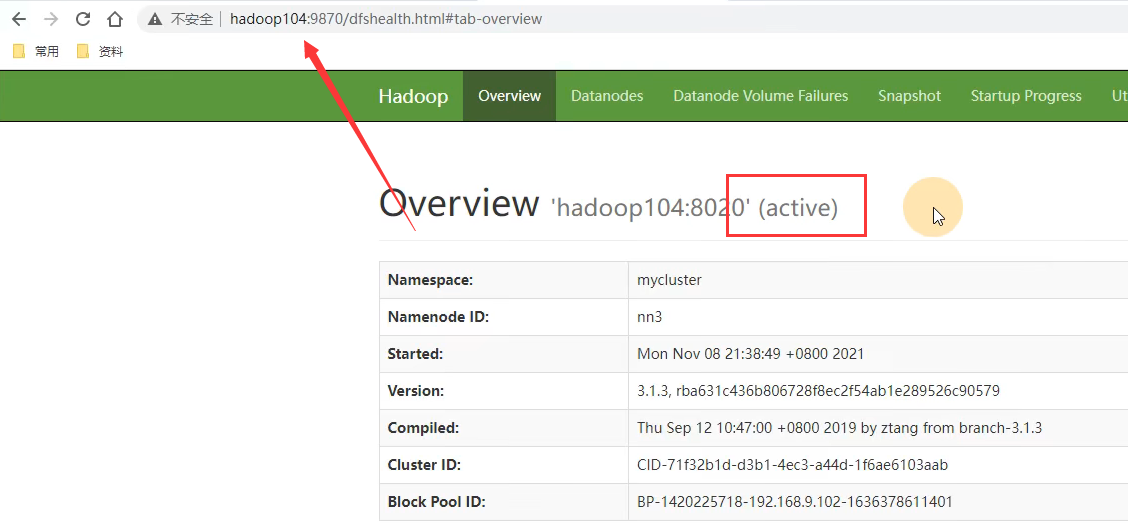Image resolution: width=1128 pixels, height=523 pixels.
Task: Click the Cluster ID value
Action: 792,465
